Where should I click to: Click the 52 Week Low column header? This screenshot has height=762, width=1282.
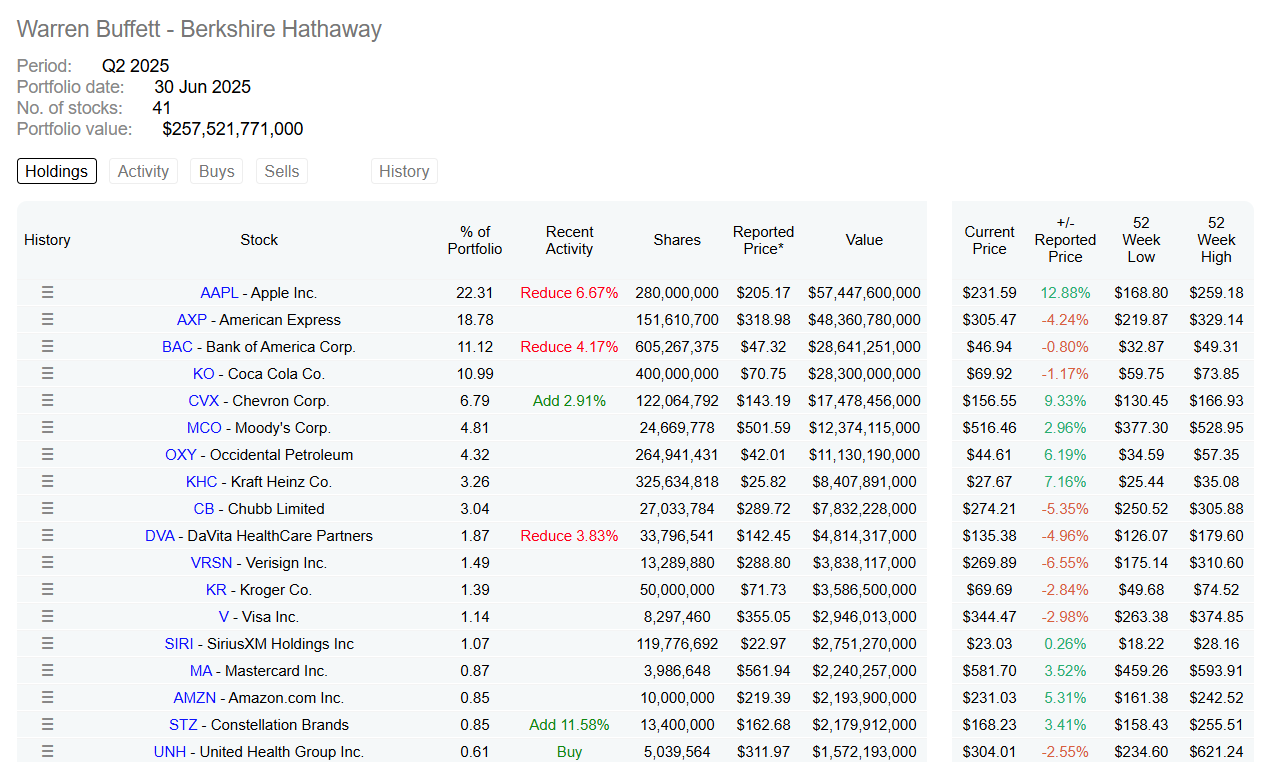[1141, 240]
